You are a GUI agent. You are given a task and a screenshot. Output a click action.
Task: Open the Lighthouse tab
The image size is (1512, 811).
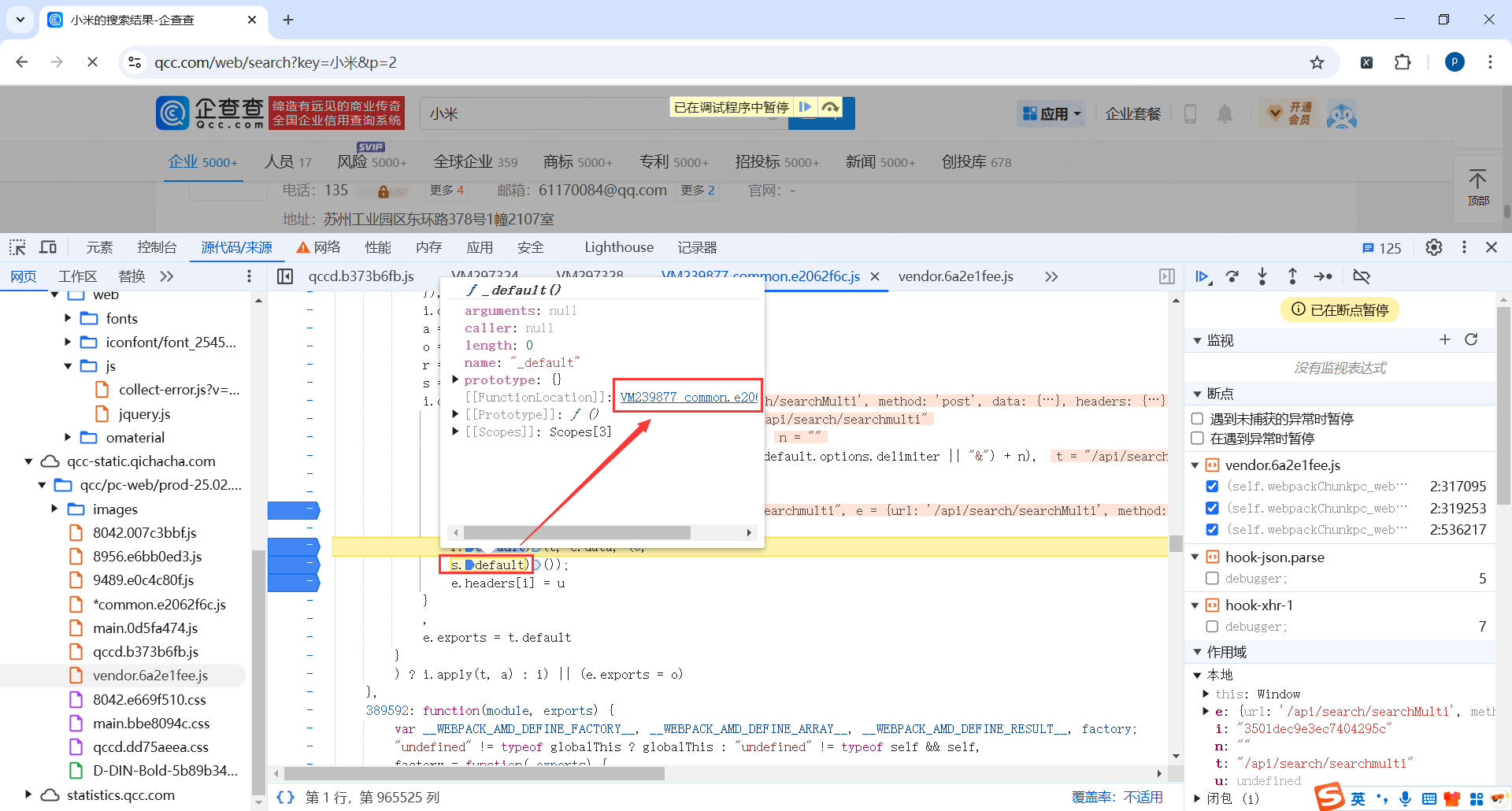[x=619, y=247]
